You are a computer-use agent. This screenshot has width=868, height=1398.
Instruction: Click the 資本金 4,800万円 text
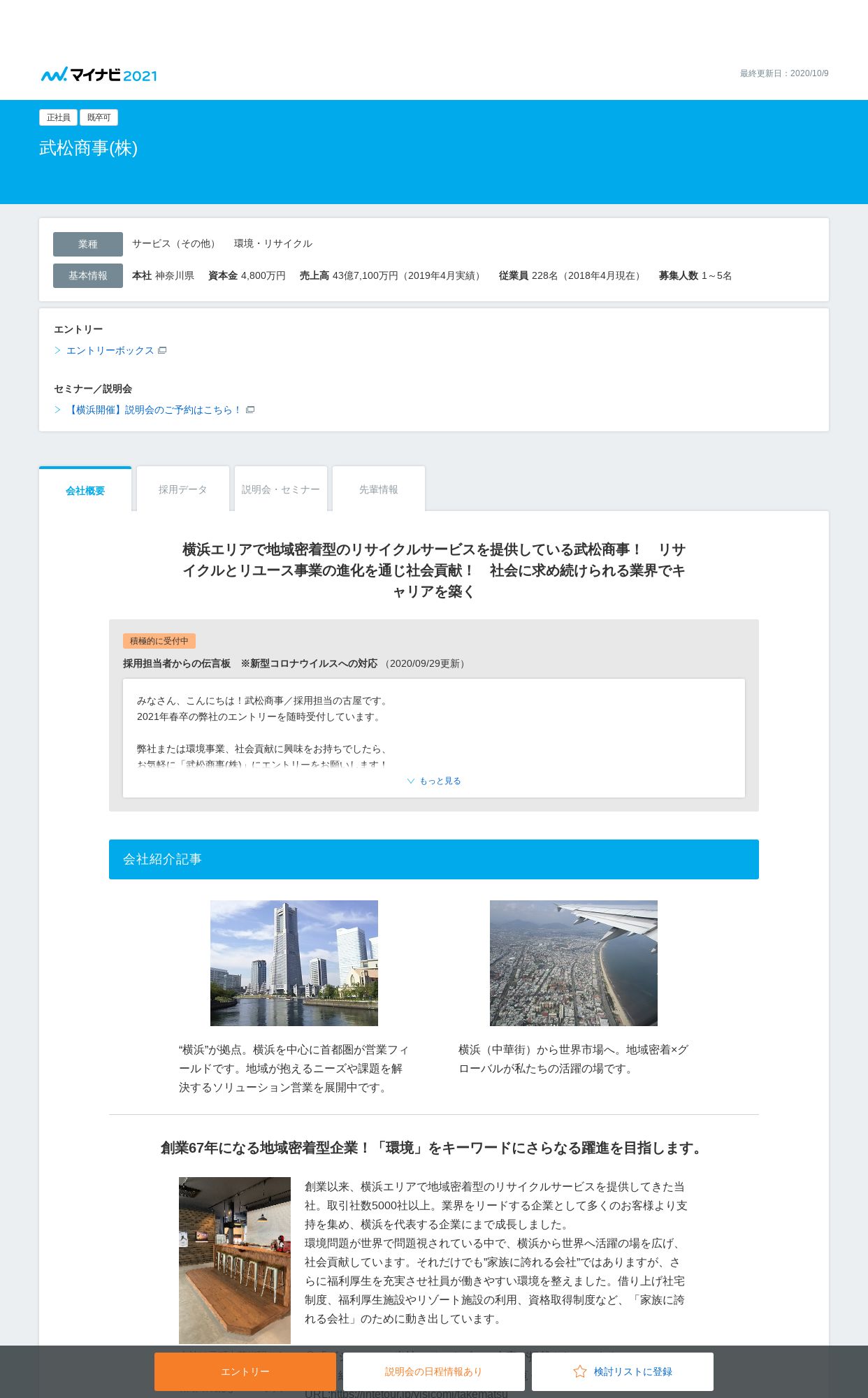tap(247, 275)
